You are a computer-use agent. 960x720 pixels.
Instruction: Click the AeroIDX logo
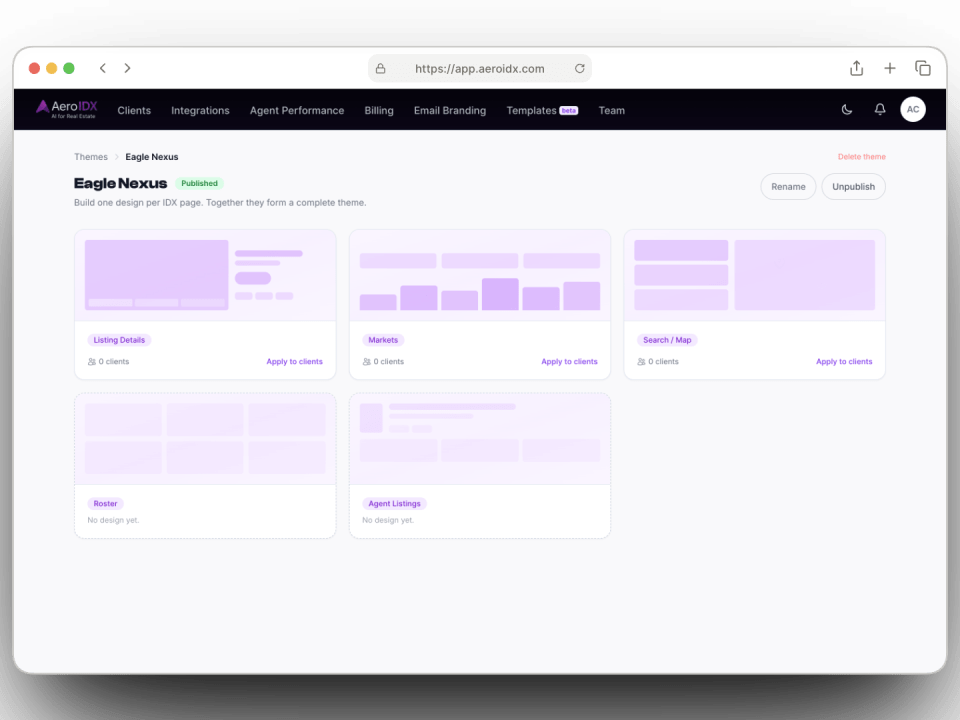66,109
